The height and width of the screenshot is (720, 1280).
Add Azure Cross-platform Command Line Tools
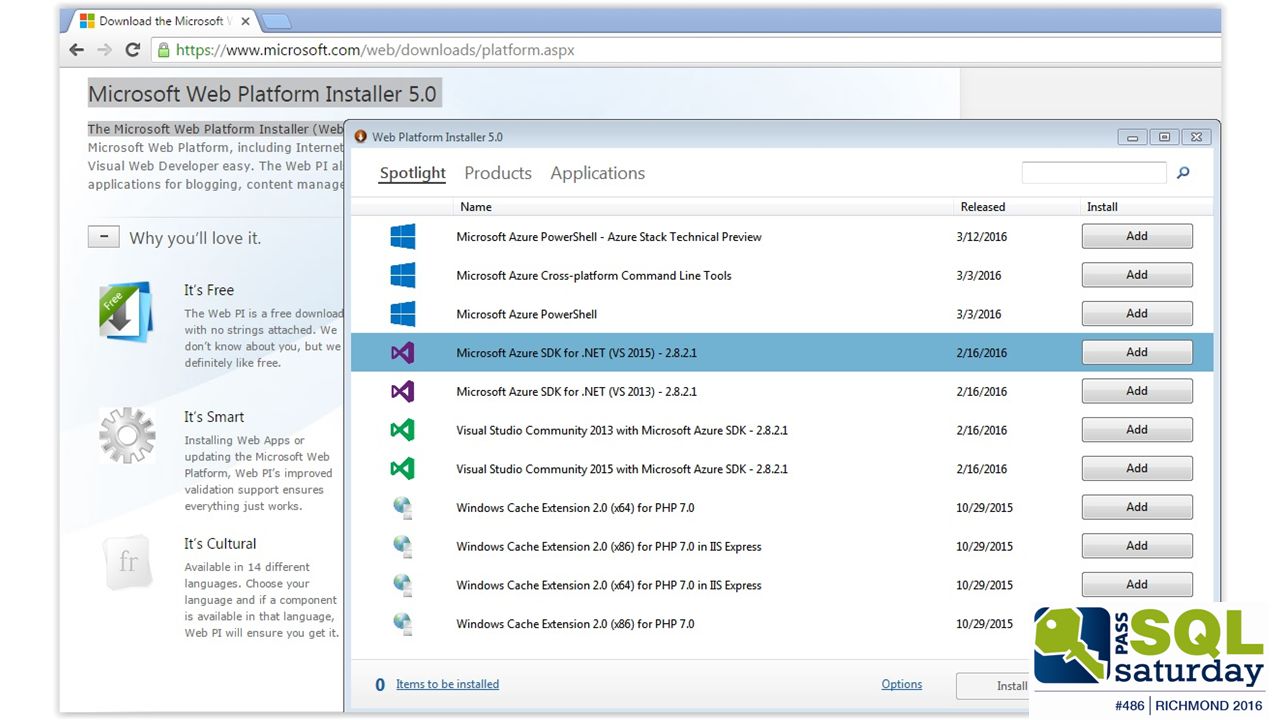pyautogui.click(x=1137, y=275)
